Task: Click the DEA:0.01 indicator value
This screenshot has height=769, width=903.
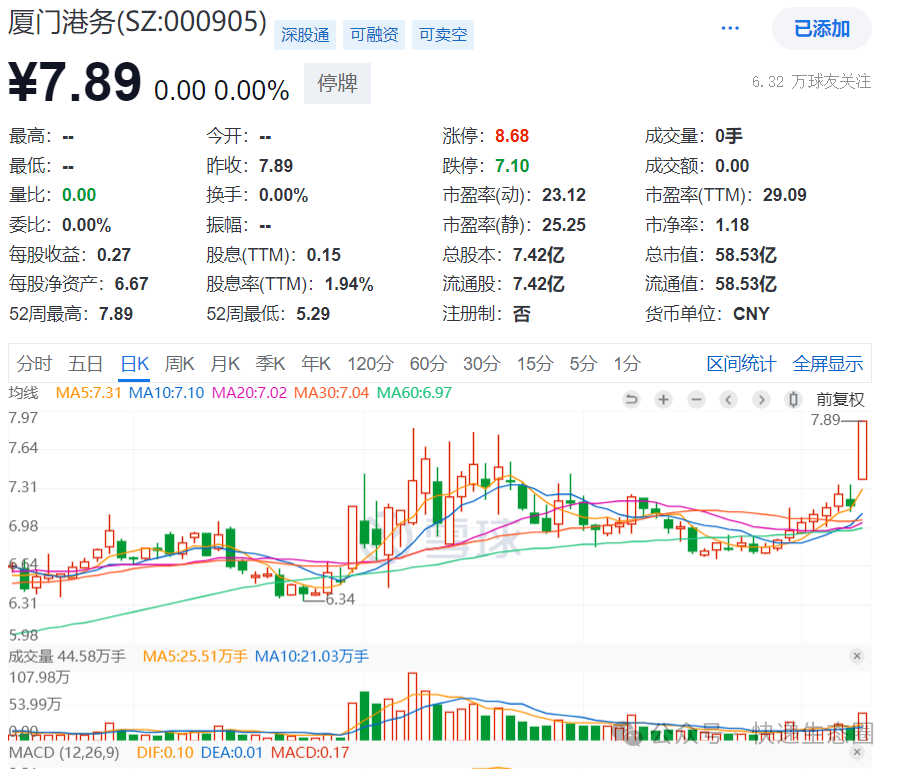Action: [x=232, y=752]
